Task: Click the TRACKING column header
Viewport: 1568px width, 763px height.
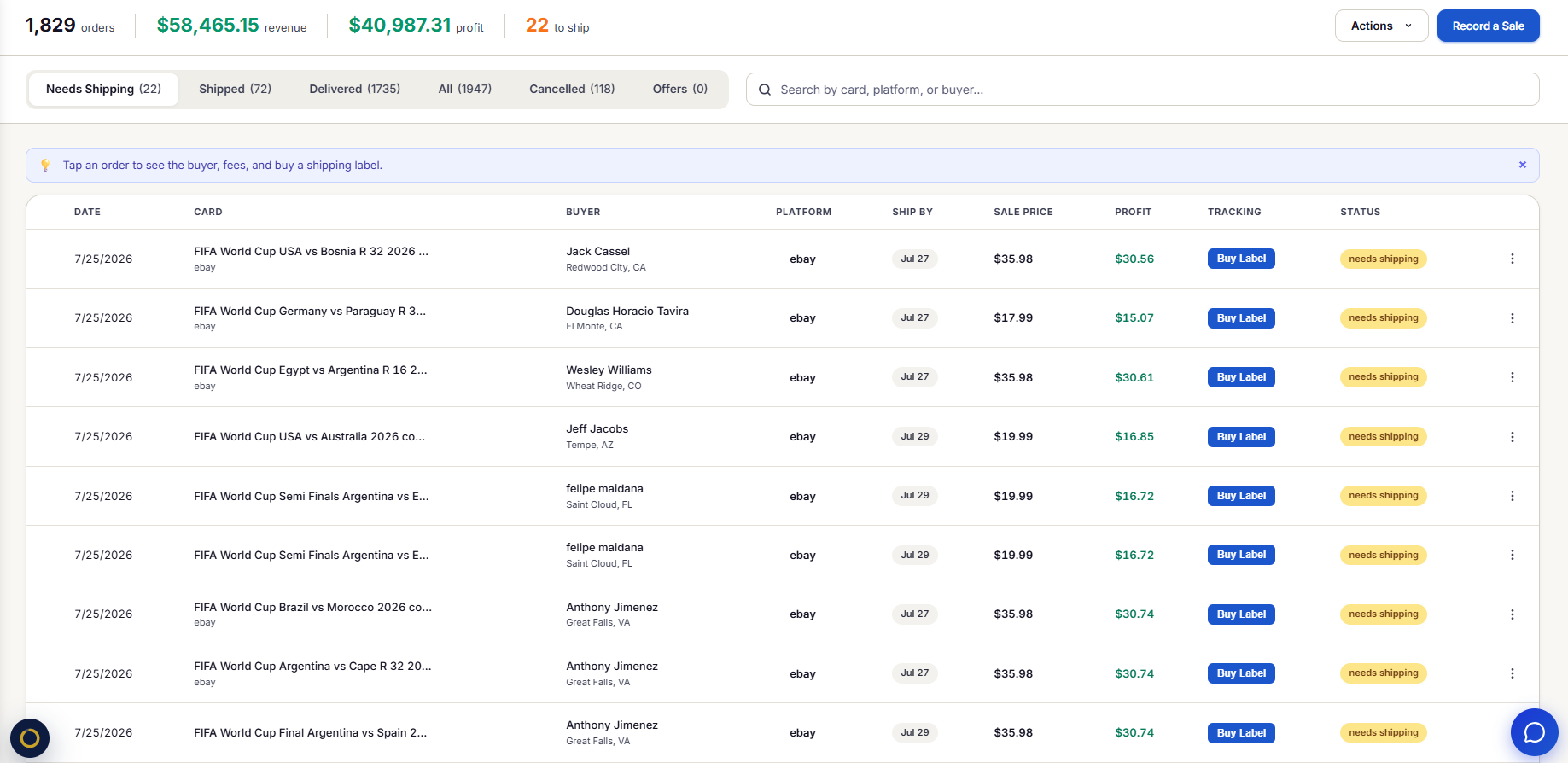Action: [1234, 212]
